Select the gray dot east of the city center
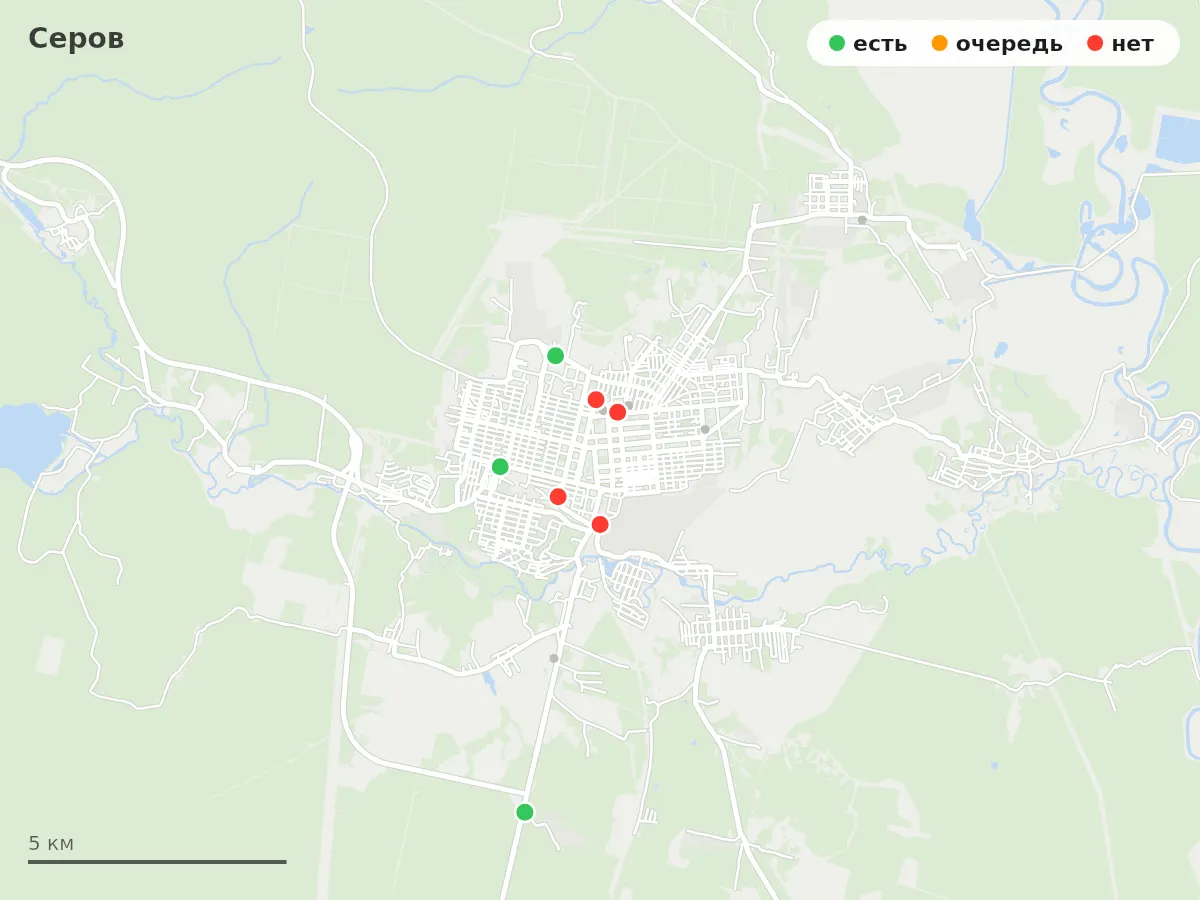 coord(705,429)
